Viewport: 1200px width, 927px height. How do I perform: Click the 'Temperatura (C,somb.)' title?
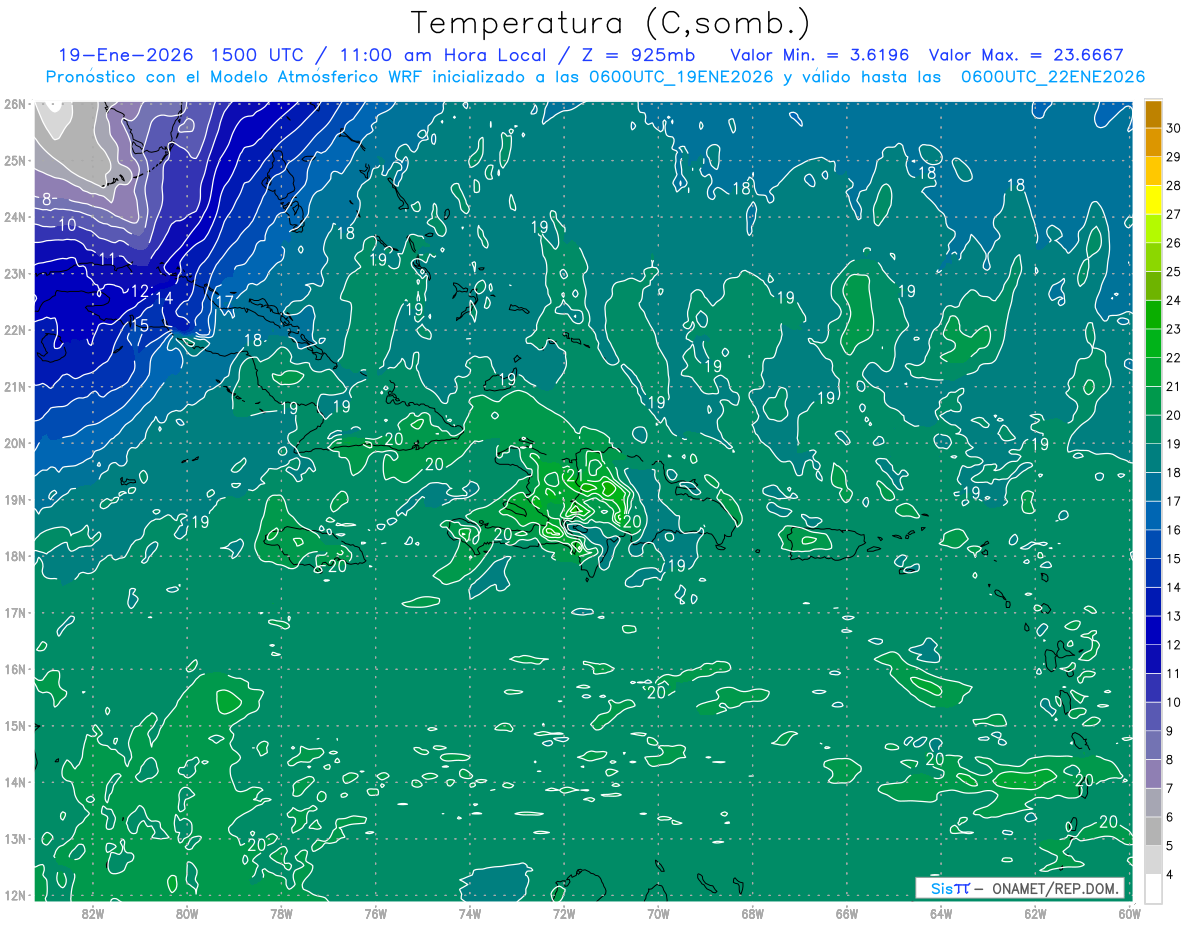pos(611,23)
